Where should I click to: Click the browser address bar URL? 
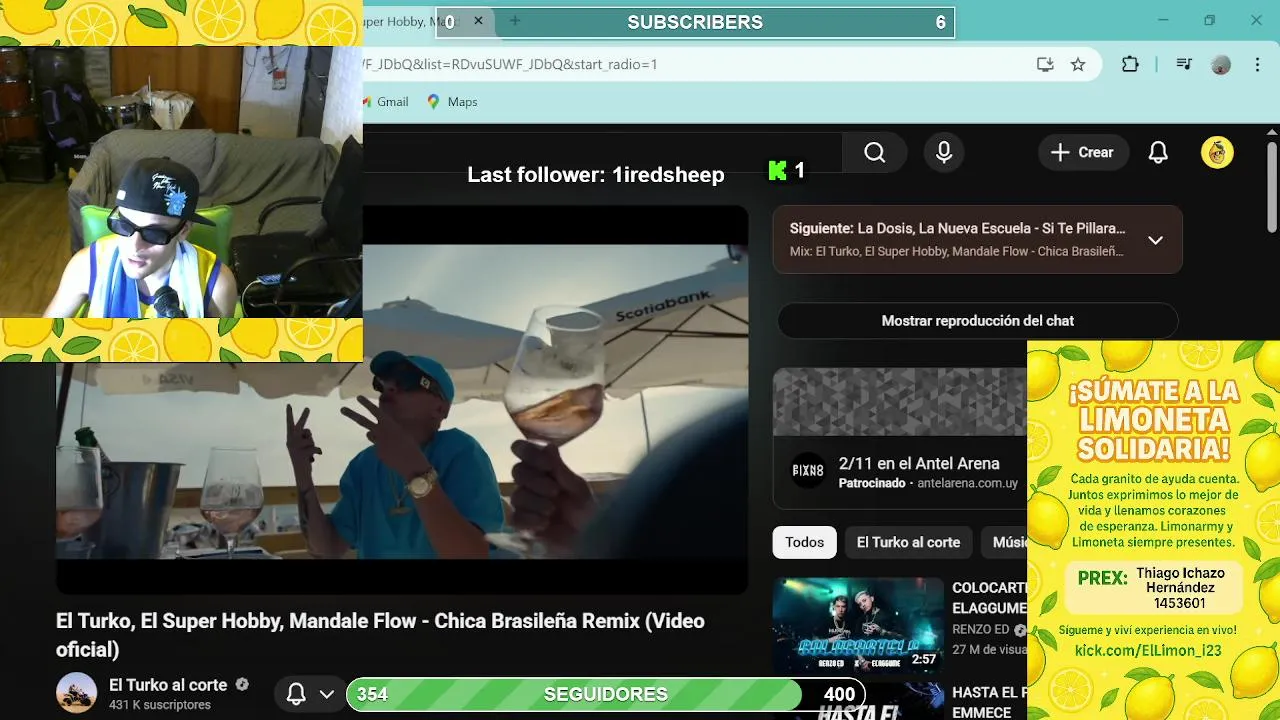(510, 64)
